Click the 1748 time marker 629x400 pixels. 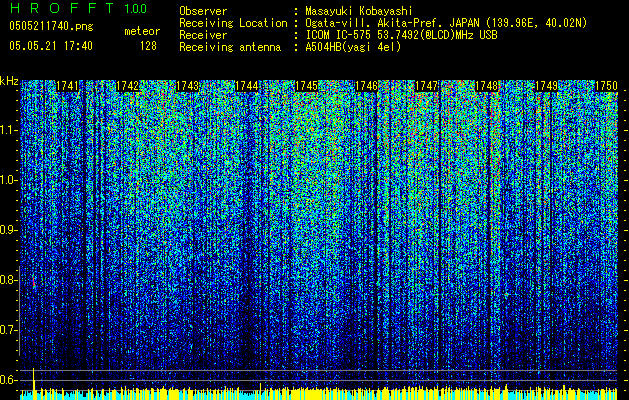pyautogui.click(x=487, y=86)
